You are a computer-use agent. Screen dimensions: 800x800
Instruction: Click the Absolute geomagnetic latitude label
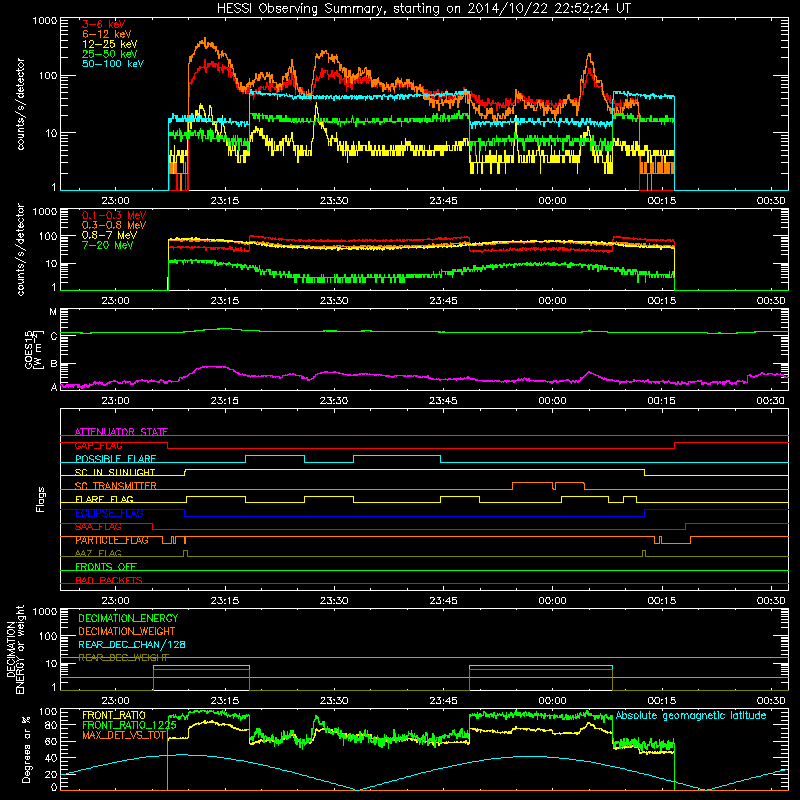691,715
